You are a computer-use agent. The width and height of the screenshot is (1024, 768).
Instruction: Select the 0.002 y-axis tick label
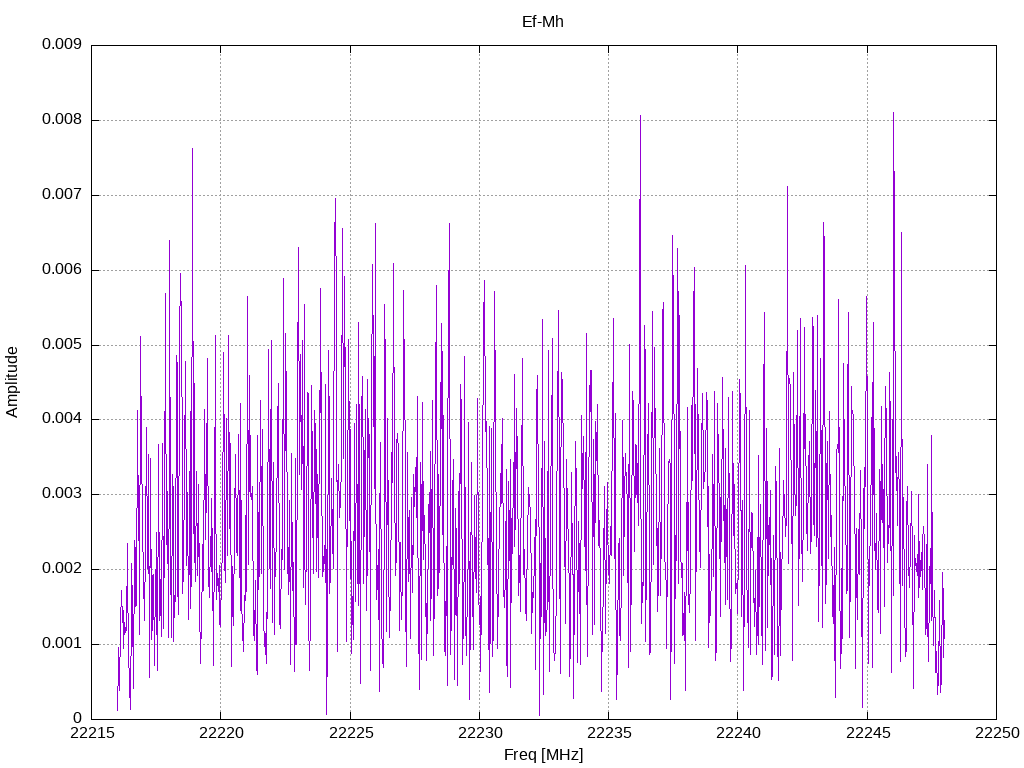pyautogui.click(x=62, y=569)
